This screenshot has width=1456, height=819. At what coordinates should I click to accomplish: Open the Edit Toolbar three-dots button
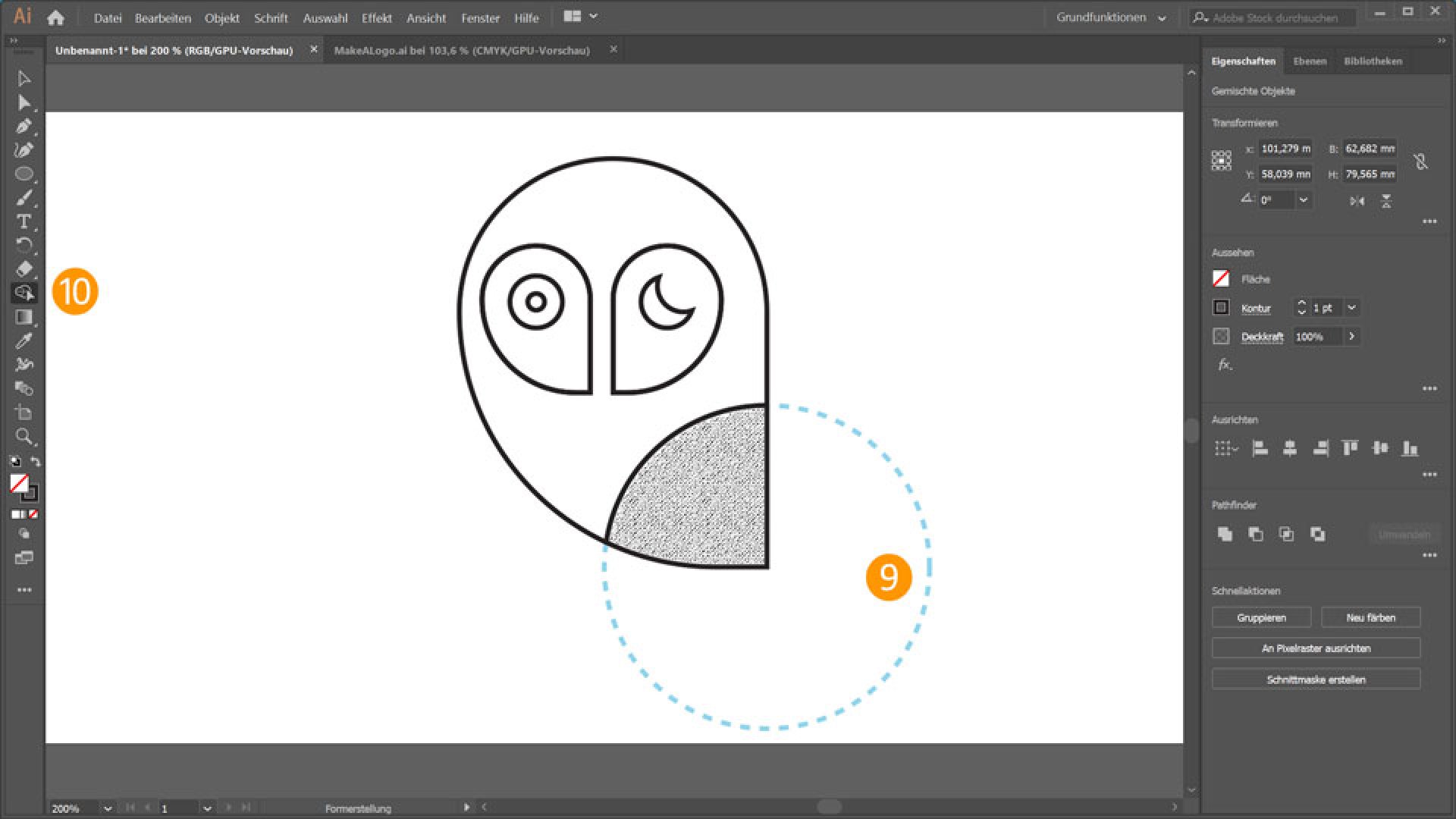[24, 590]
